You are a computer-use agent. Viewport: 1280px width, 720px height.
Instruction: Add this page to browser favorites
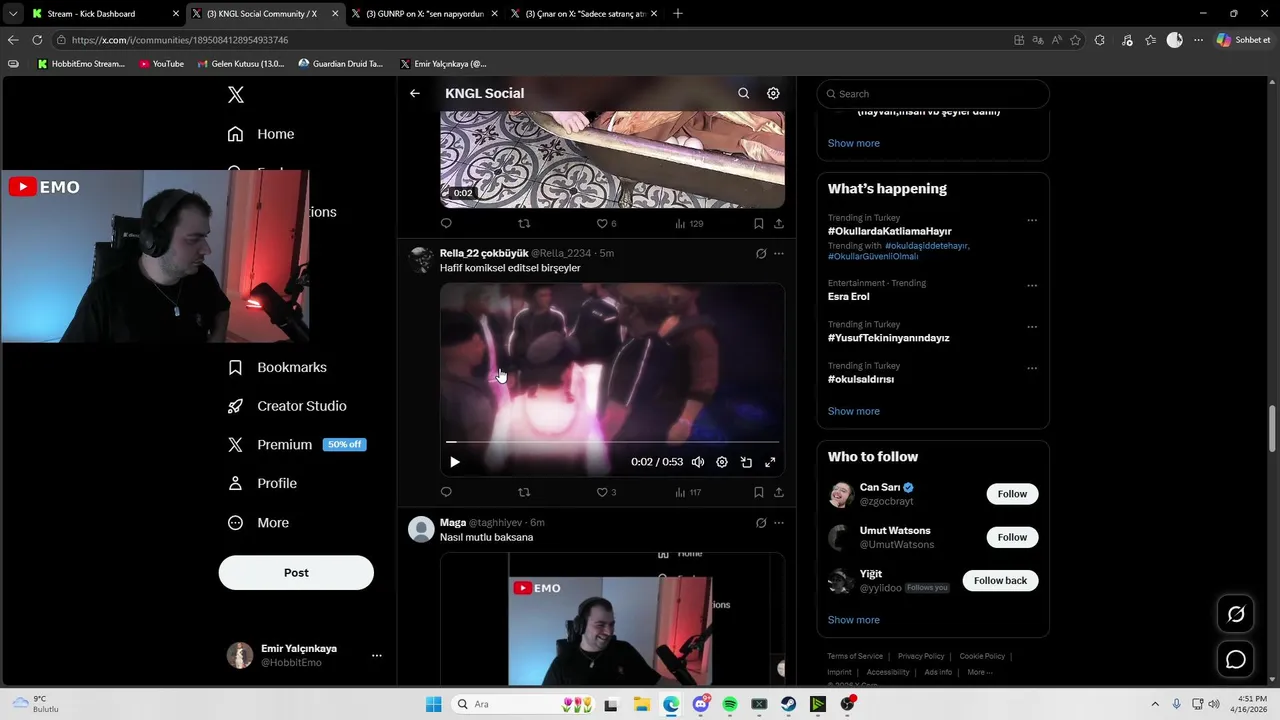[x=1075, y=40]
